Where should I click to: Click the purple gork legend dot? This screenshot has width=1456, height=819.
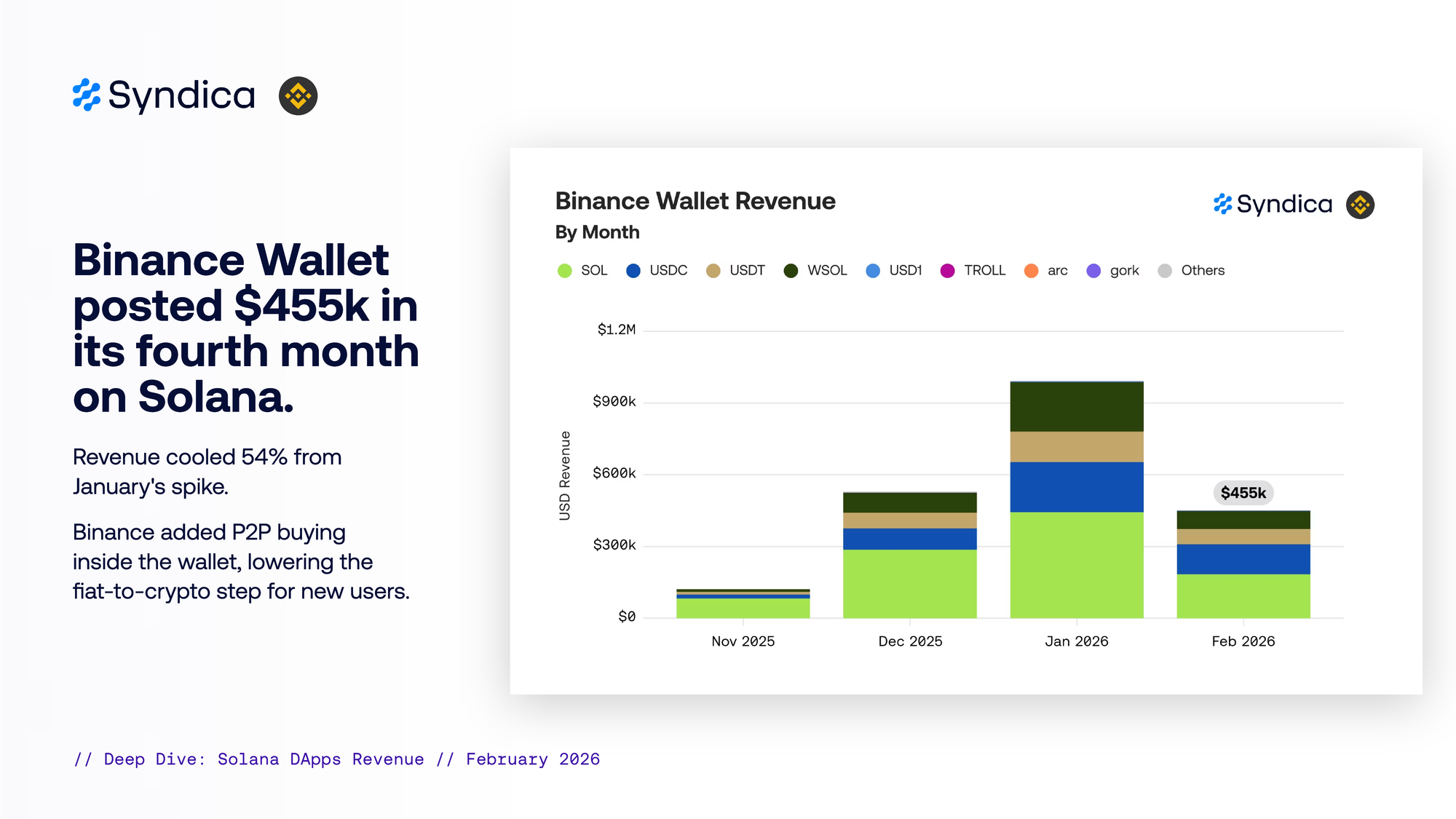[x=1093, y=271]
